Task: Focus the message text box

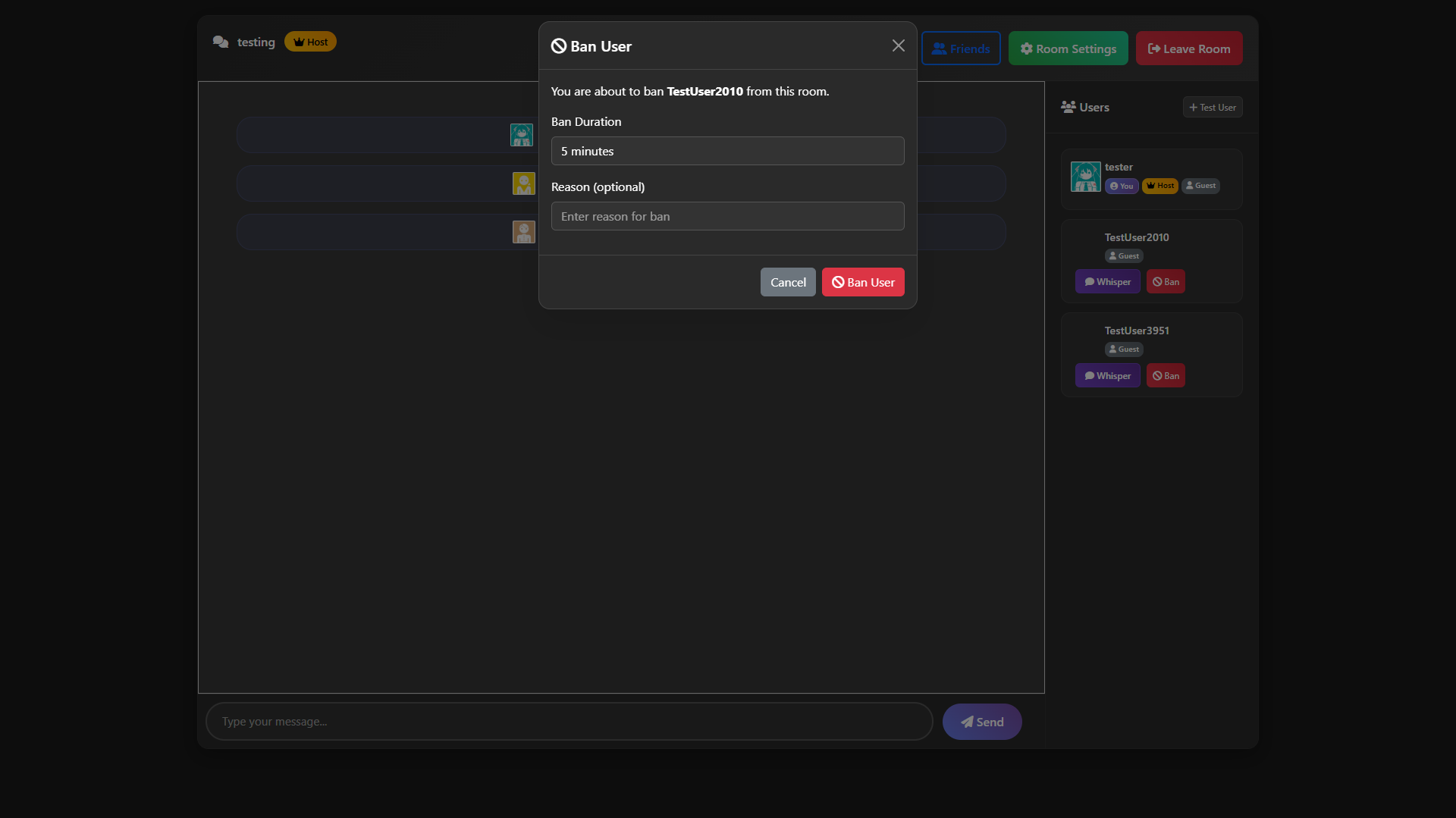Action: [569, 722]
